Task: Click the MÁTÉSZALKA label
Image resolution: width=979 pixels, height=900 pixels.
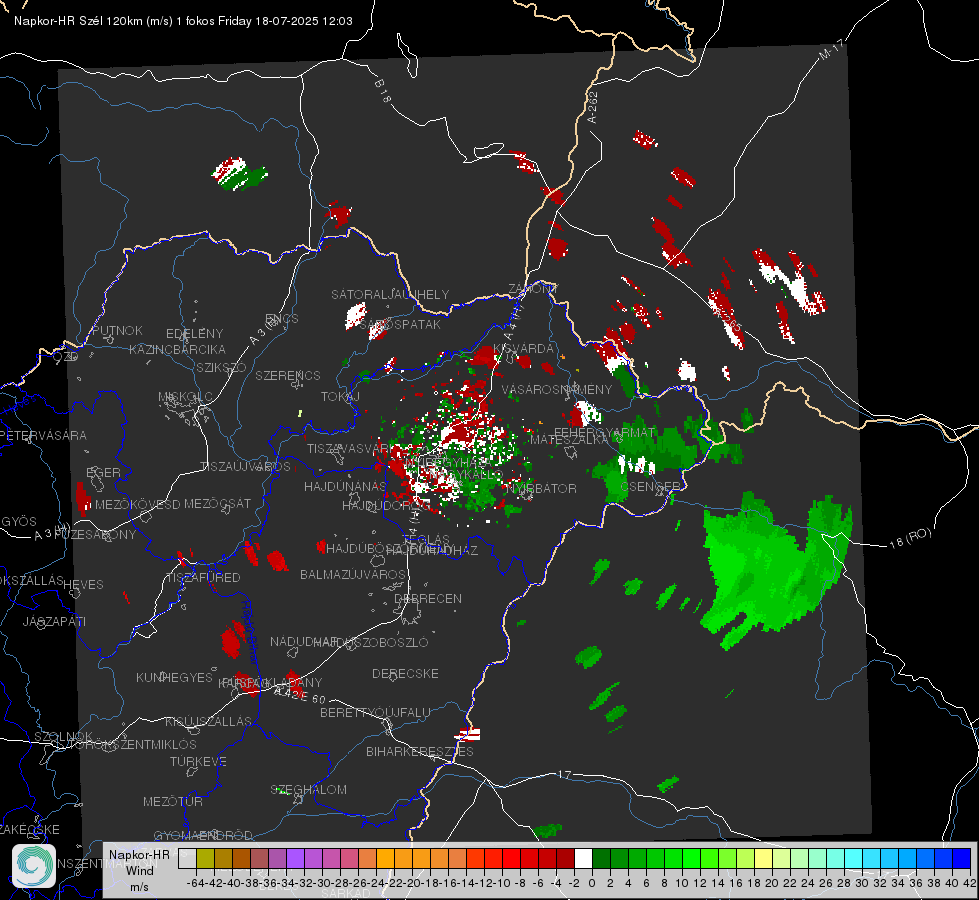Action: [569, 439]
